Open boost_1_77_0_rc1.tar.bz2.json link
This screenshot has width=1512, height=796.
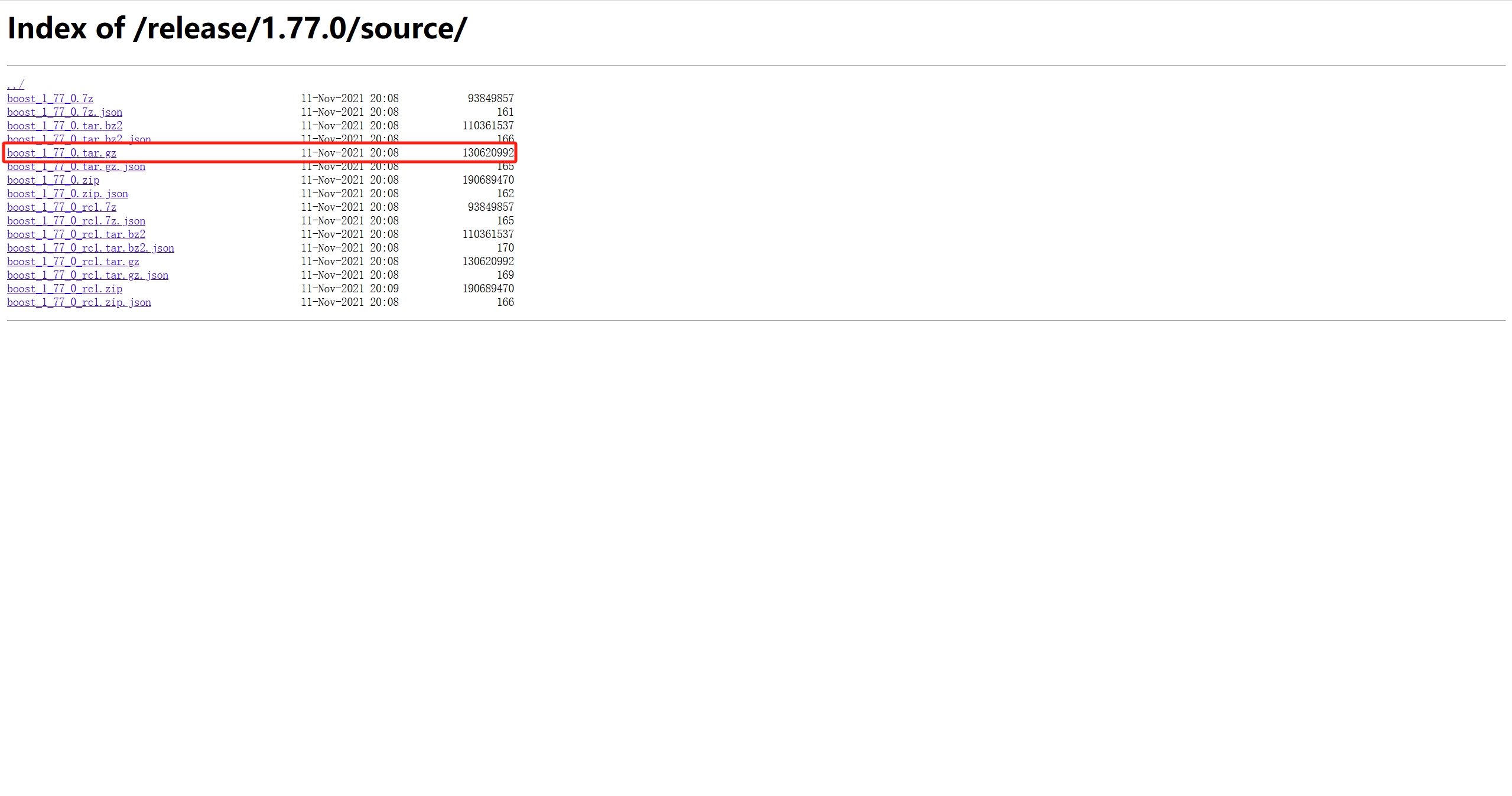pos(91,247)
